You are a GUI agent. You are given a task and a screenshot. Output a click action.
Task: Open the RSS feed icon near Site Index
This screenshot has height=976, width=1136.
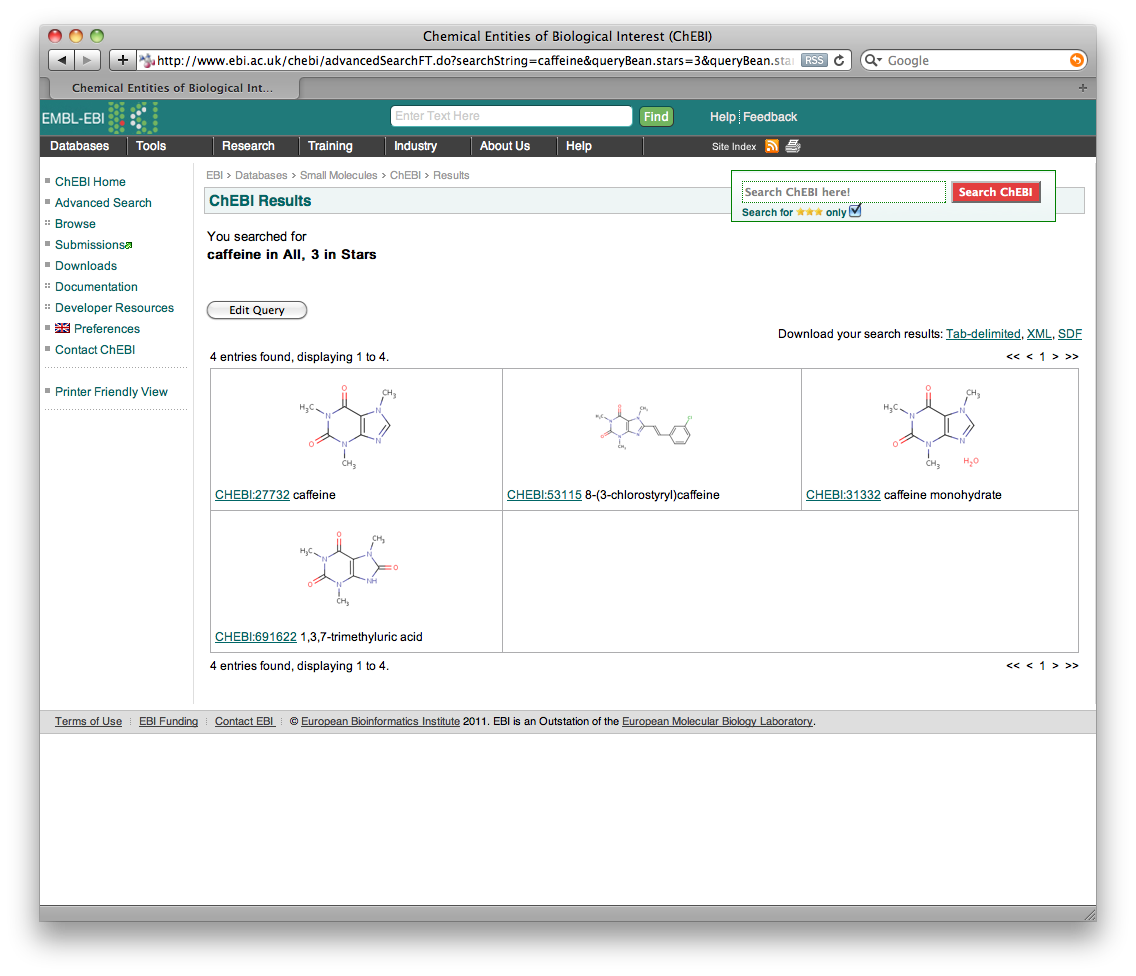772,146
